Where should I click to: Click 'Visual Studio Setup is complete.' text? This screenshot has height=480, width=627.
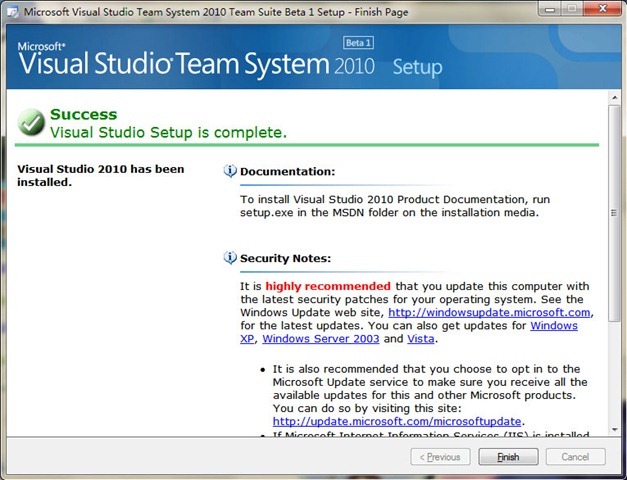point(168,132)
